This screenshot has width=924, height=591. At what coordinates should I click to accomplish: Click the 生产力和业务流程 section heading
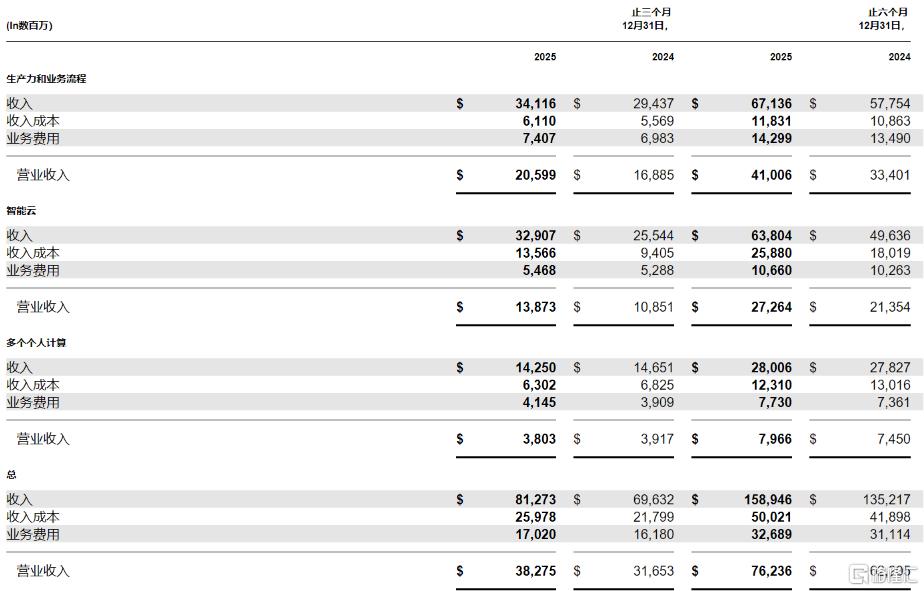(x=46, y=78)
